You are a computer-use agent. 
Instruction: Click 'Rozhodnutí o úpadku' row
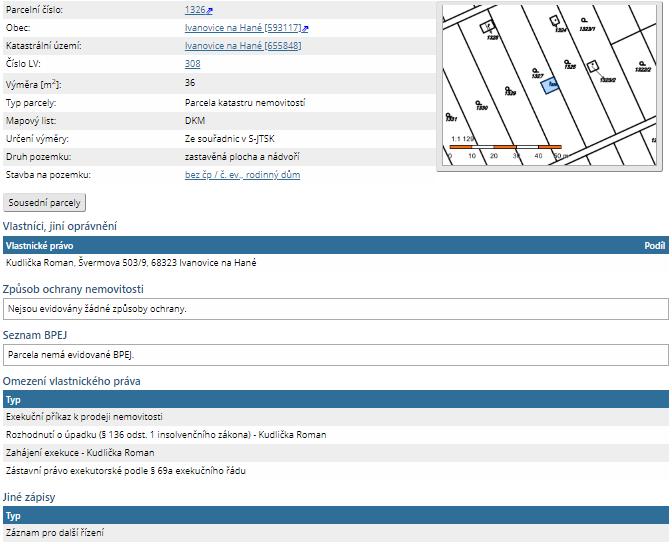pos(336,435)
